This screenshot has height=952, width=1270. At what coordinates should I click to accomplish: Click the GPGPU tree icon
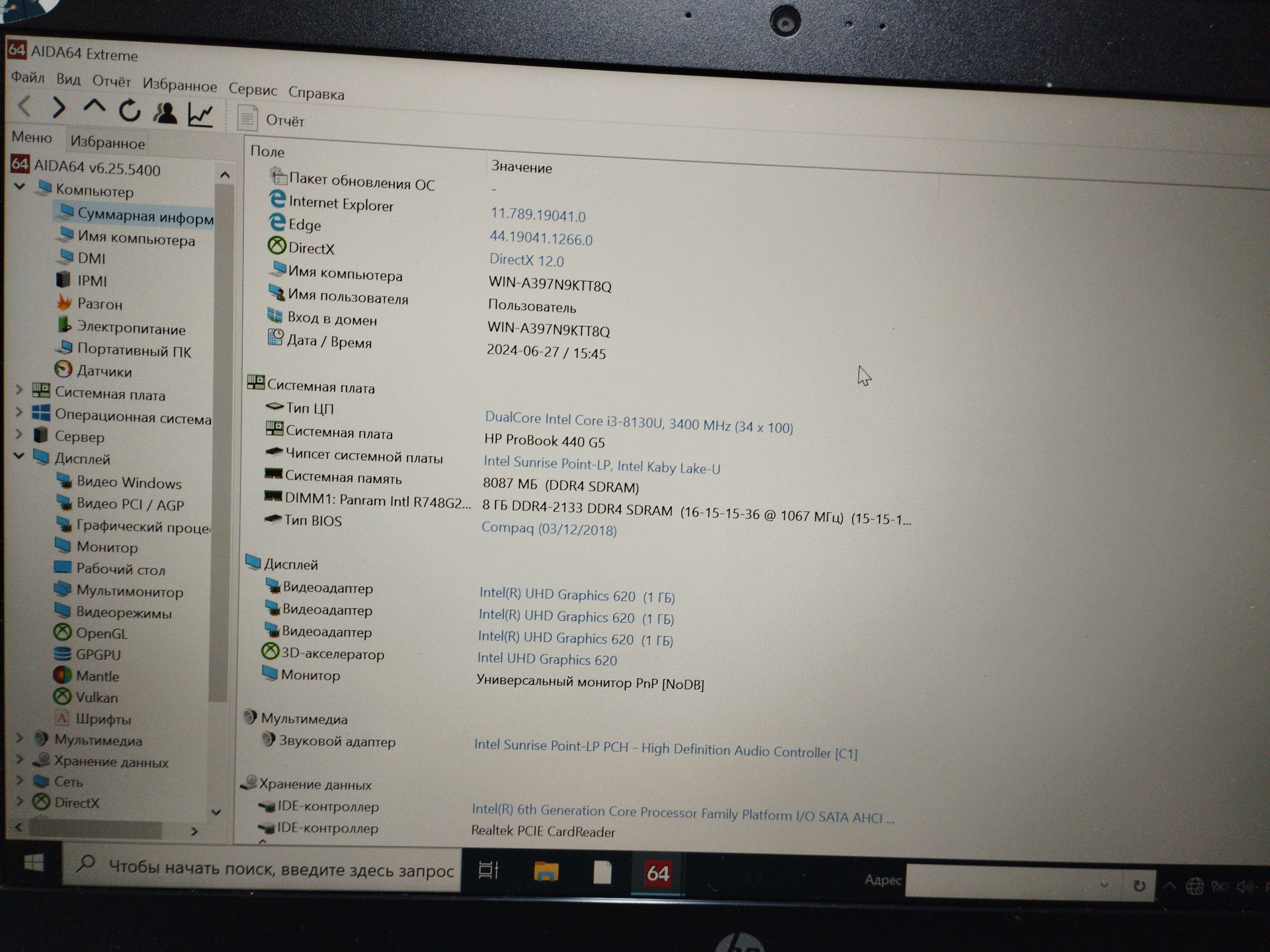click(x=62, y=653)
